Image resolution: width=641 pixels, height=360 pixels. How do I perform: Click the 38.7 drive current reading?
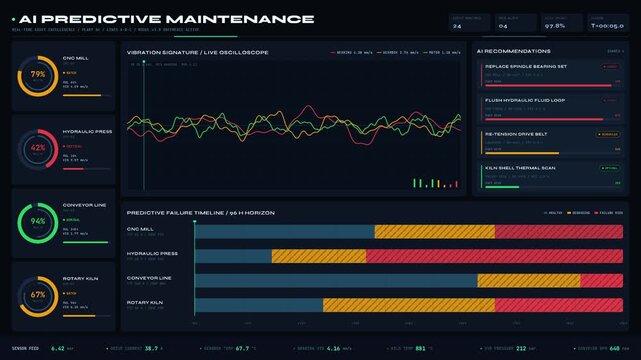(x=151, y=349)
